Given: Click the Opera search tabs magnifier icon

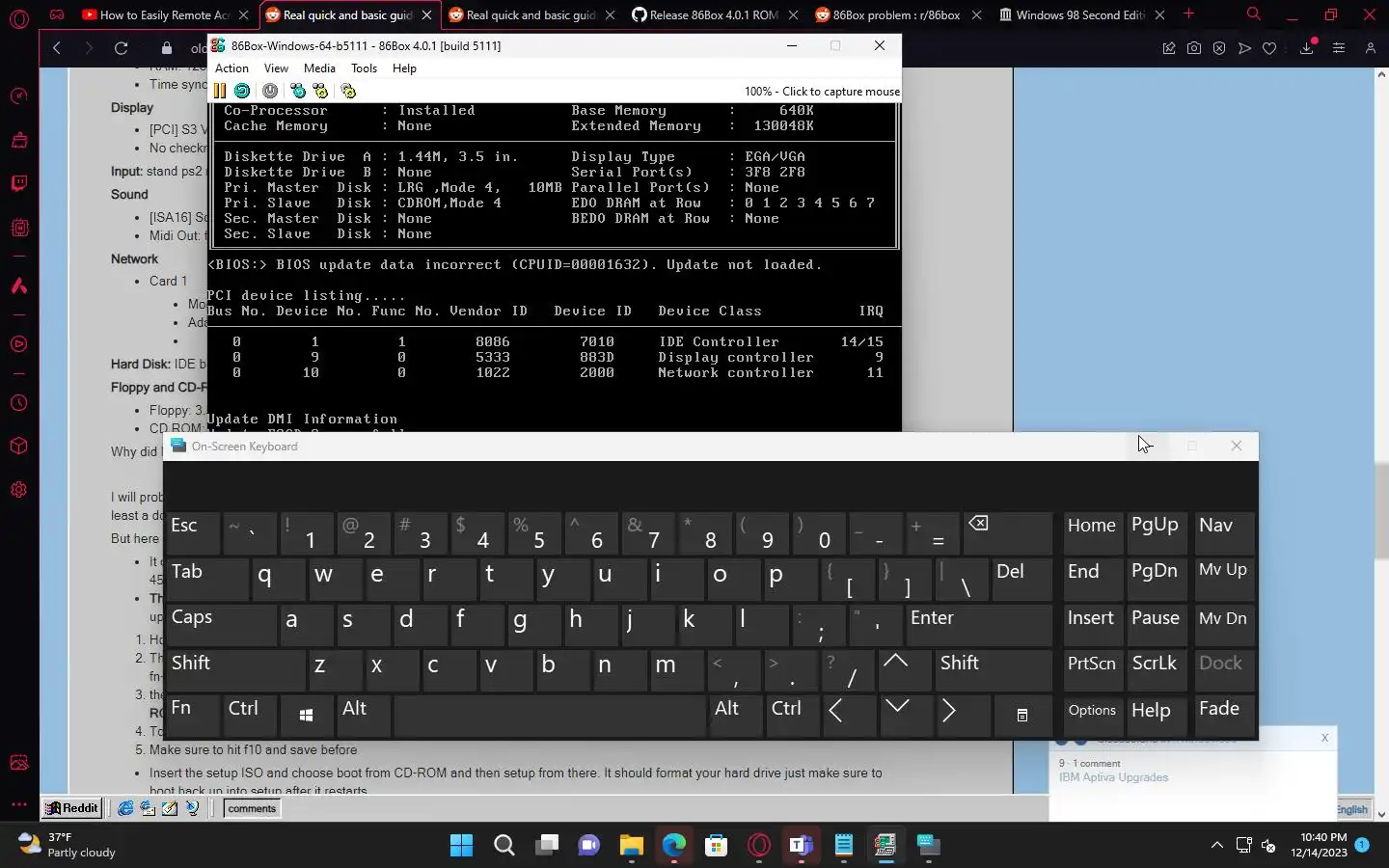Looking at the screenshot, I should [1254, 14].
